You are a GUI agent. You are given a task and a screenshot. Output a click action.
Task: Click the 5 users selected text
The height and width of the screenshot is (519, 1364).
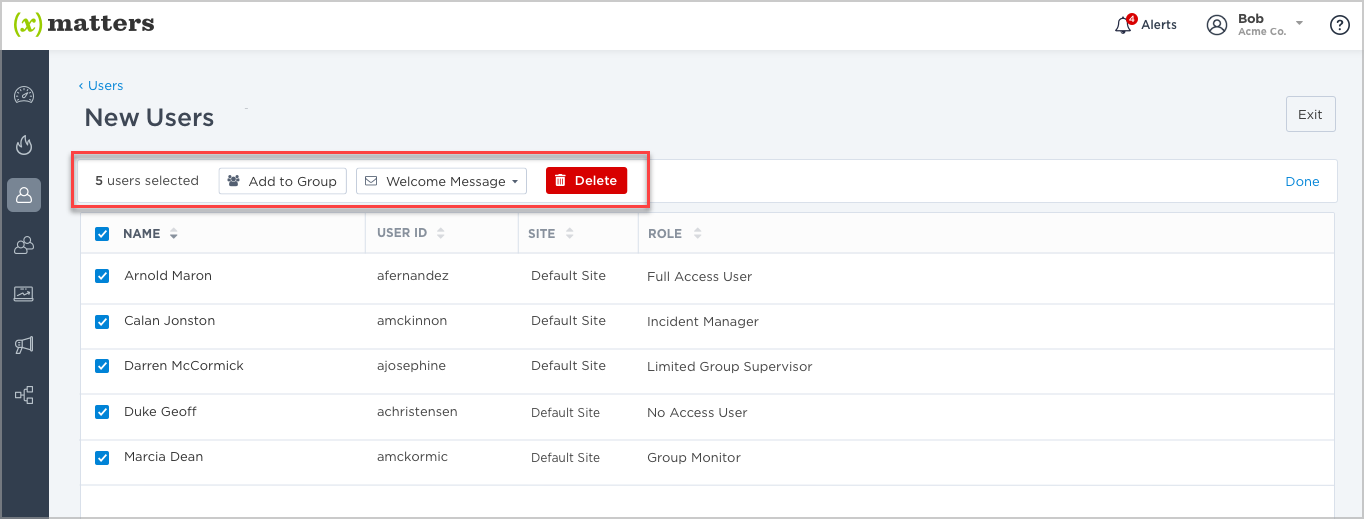click(147, 180)
